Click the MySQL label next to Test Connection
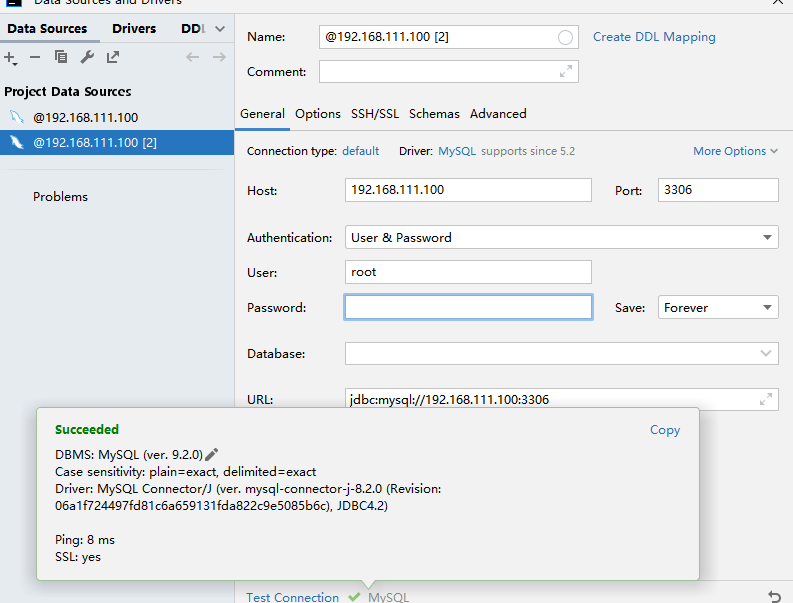This screenshot has width=793, height=603. click(x=388, y=597)
